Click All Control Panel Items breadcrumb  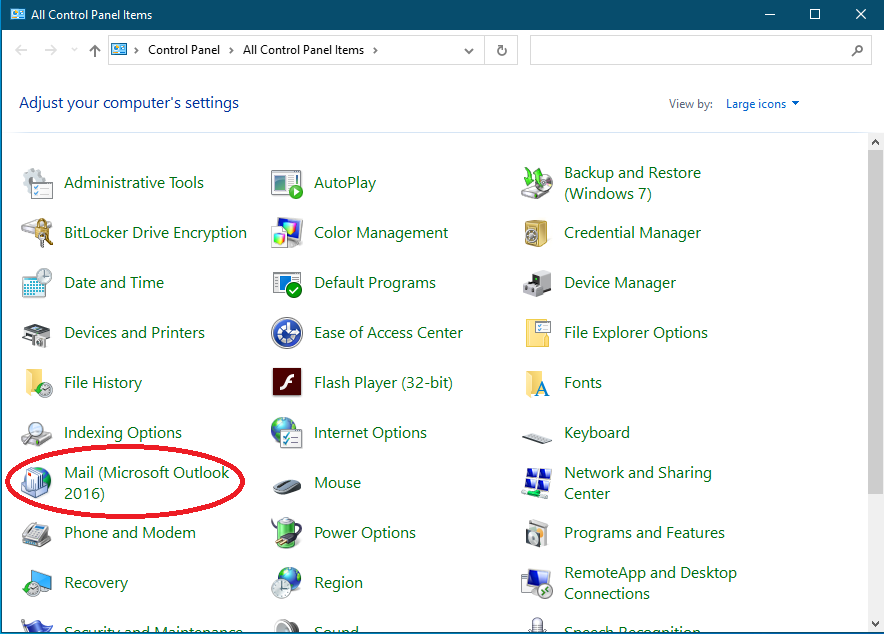pos(303,50)
